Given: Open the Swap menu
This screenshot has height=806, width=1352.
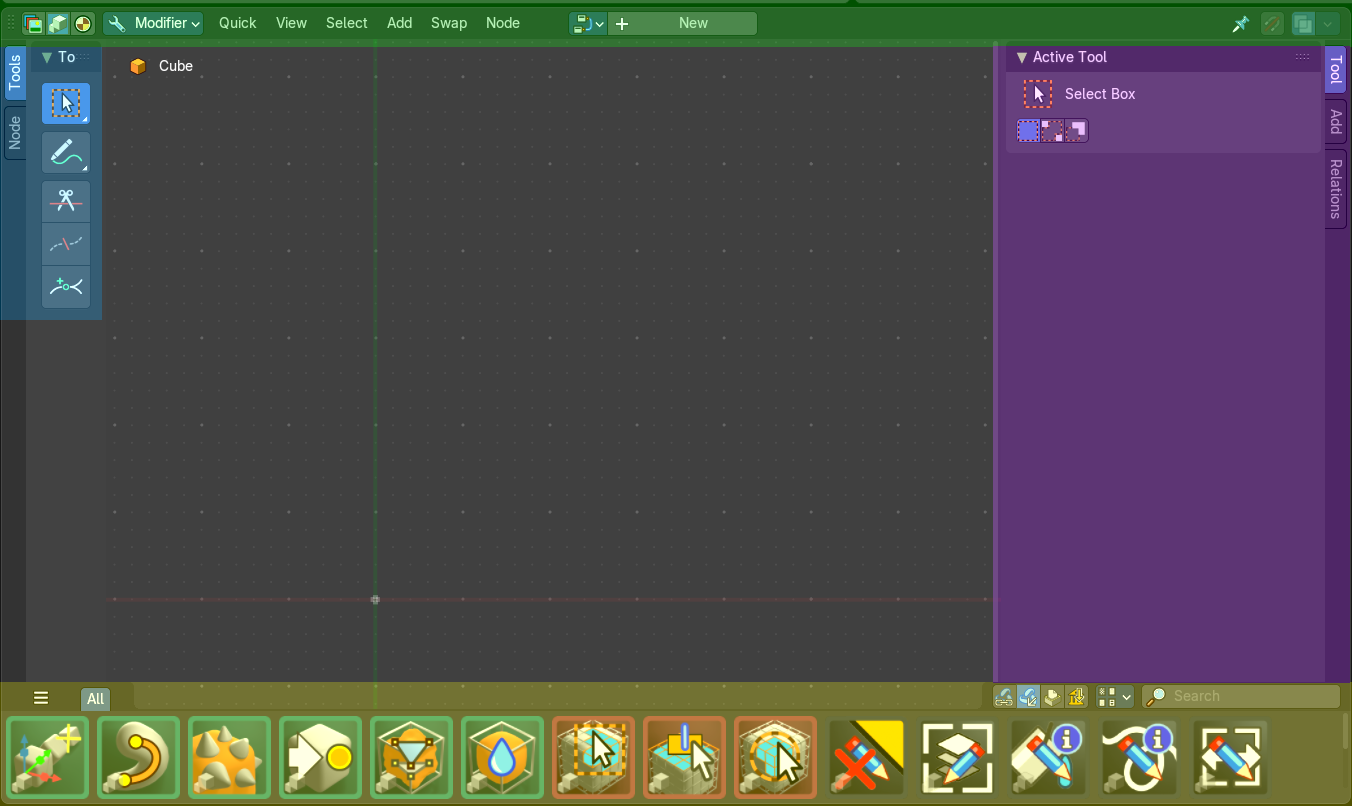Looking at the screenshot, I should (449, 23).
